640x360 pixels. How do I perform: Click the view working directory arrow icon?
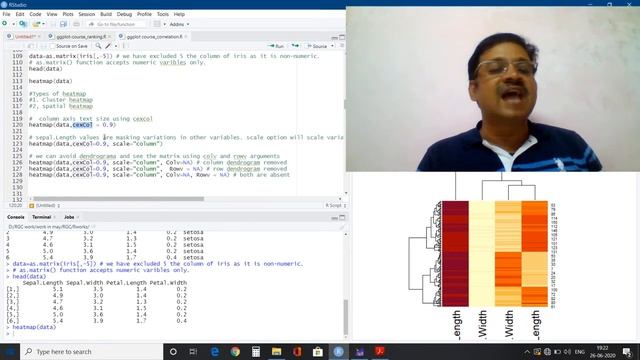pos(93,227)
